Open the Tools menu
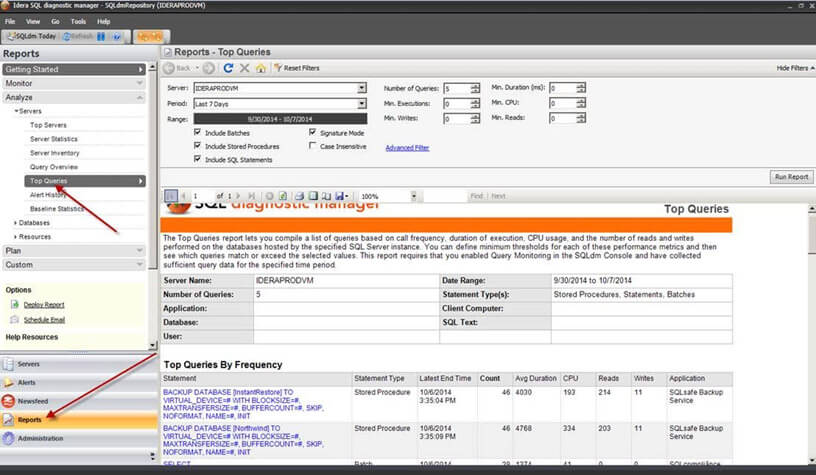 [x=78, y=21]
